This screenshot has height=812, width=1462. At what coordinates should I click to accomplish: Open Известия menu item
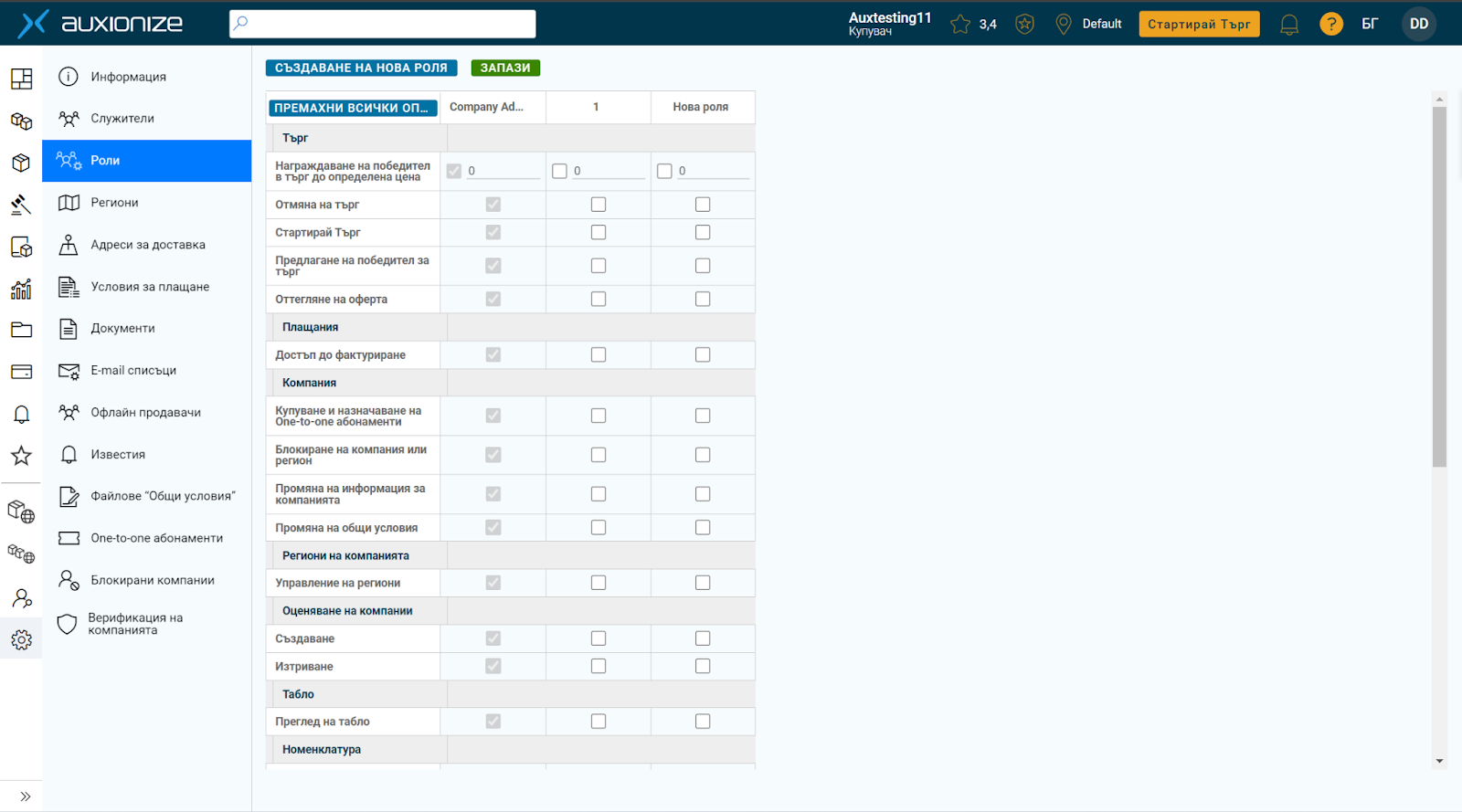point(146,455)
